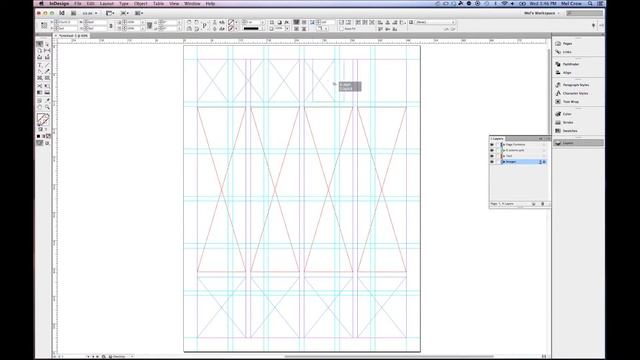Select the Hand tool

[x=40, y=107]
